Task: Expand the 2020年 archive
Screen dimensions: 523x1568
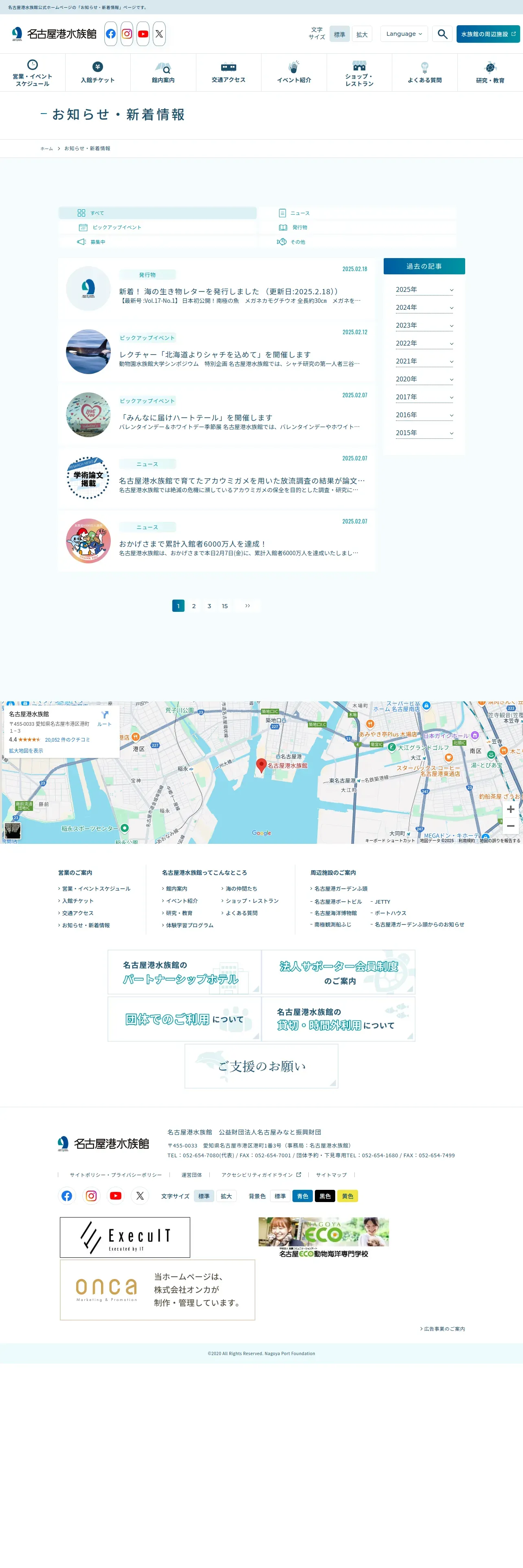Action: coord(424,379)
